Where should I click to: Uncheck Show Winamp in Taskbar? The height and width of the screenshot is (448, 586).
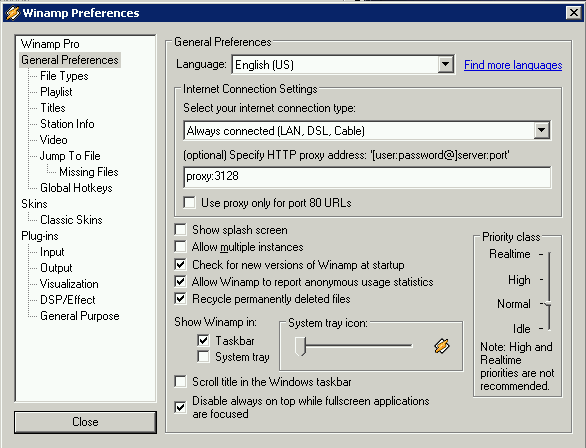click(203, 340)
